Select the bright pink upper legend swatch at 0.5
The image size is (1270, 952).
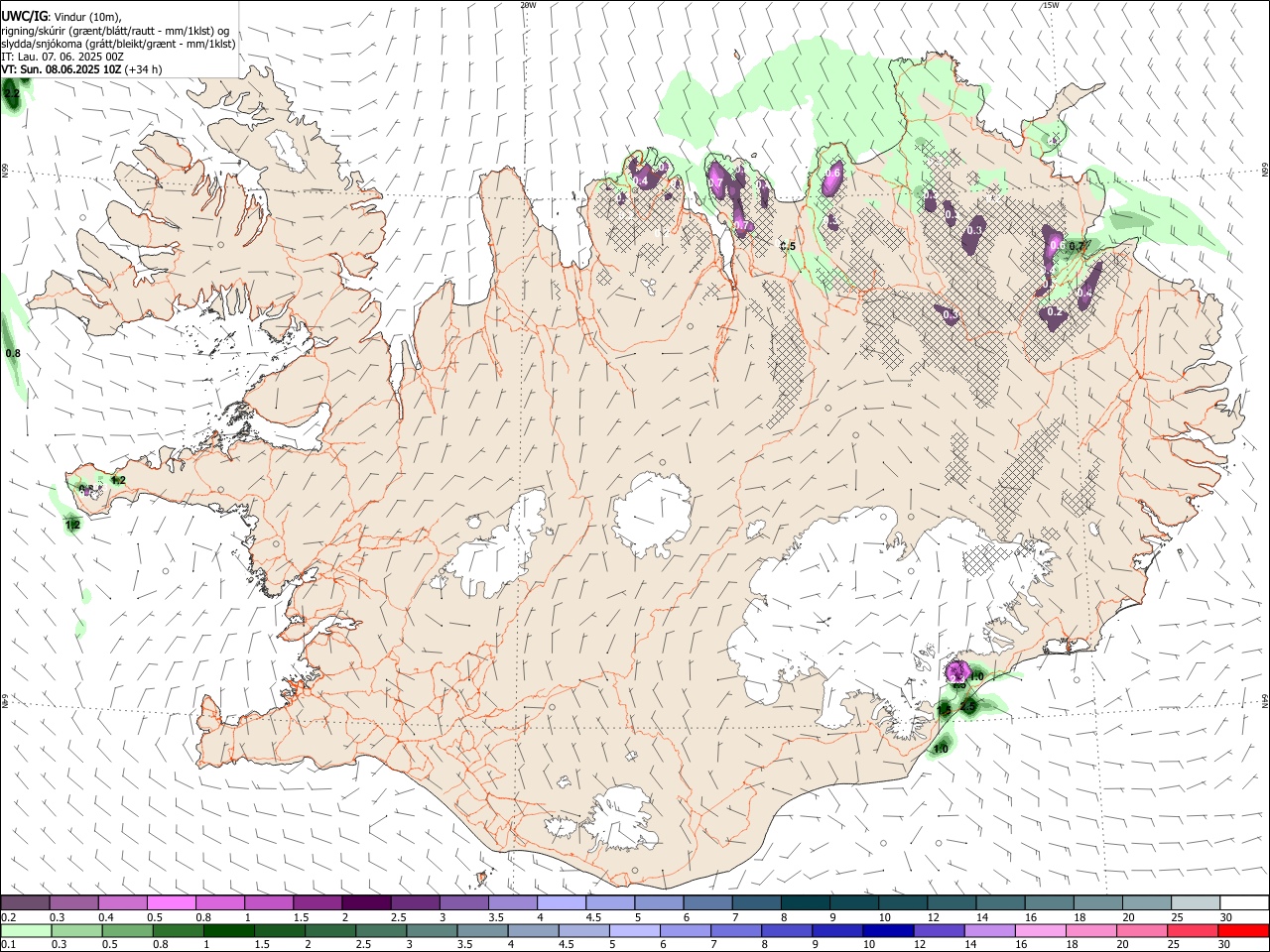[x=172, y=903]
